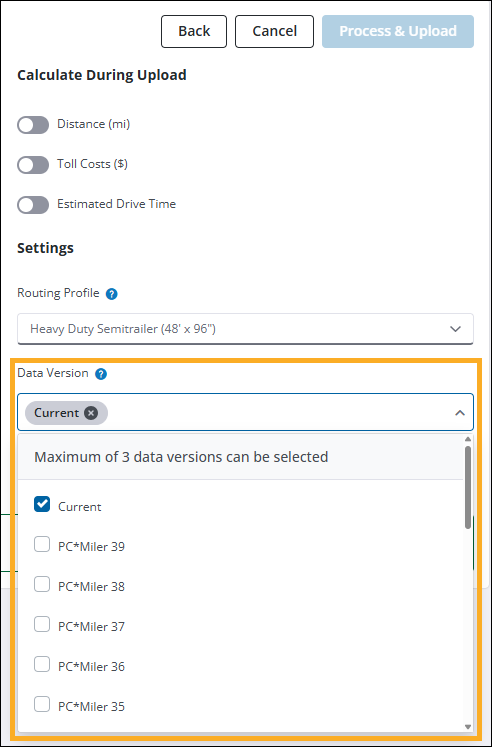The width and height of the screenshot is (492, 747).
Task: Click the list scrollbar down arrow
Action: 468,727
